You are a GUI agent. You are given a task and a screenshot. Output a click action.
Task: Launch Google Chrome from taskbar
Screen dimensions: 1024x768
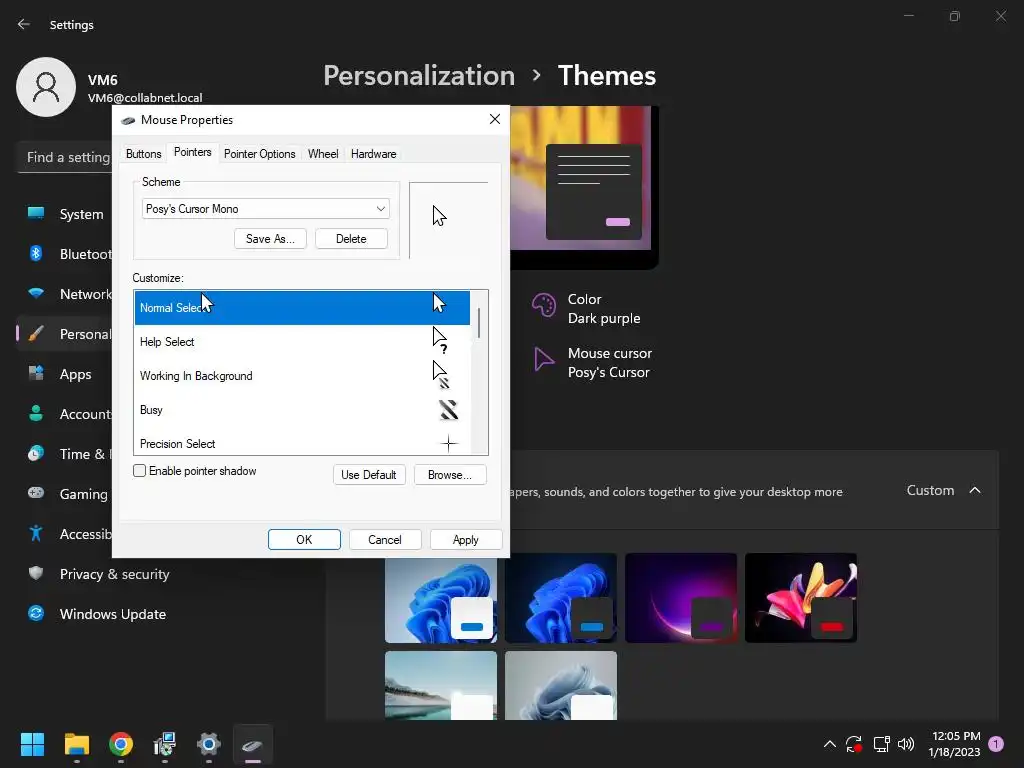click(x=121, y=744)
